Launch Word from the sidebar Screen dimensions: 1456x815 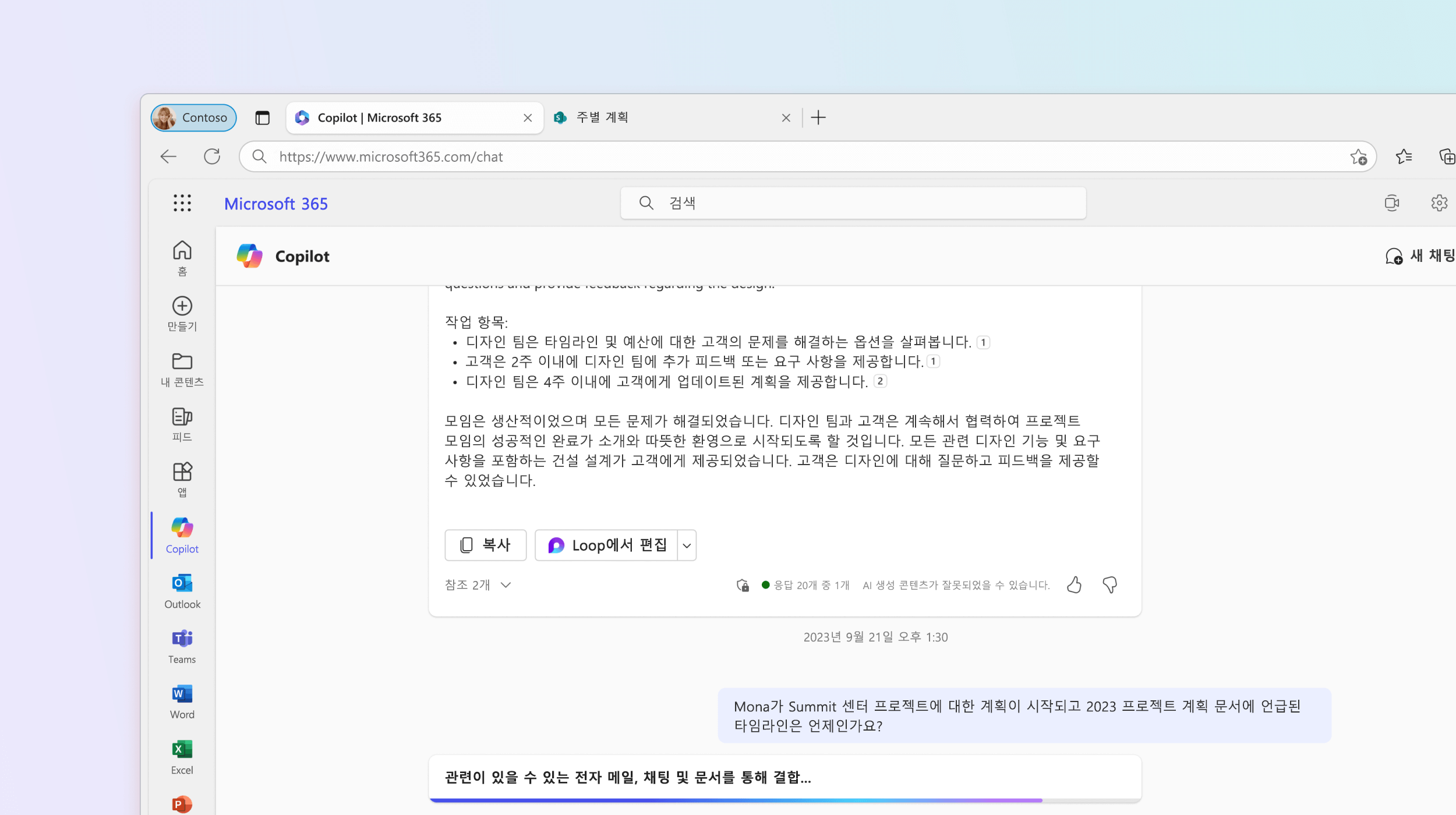[182, 701]
